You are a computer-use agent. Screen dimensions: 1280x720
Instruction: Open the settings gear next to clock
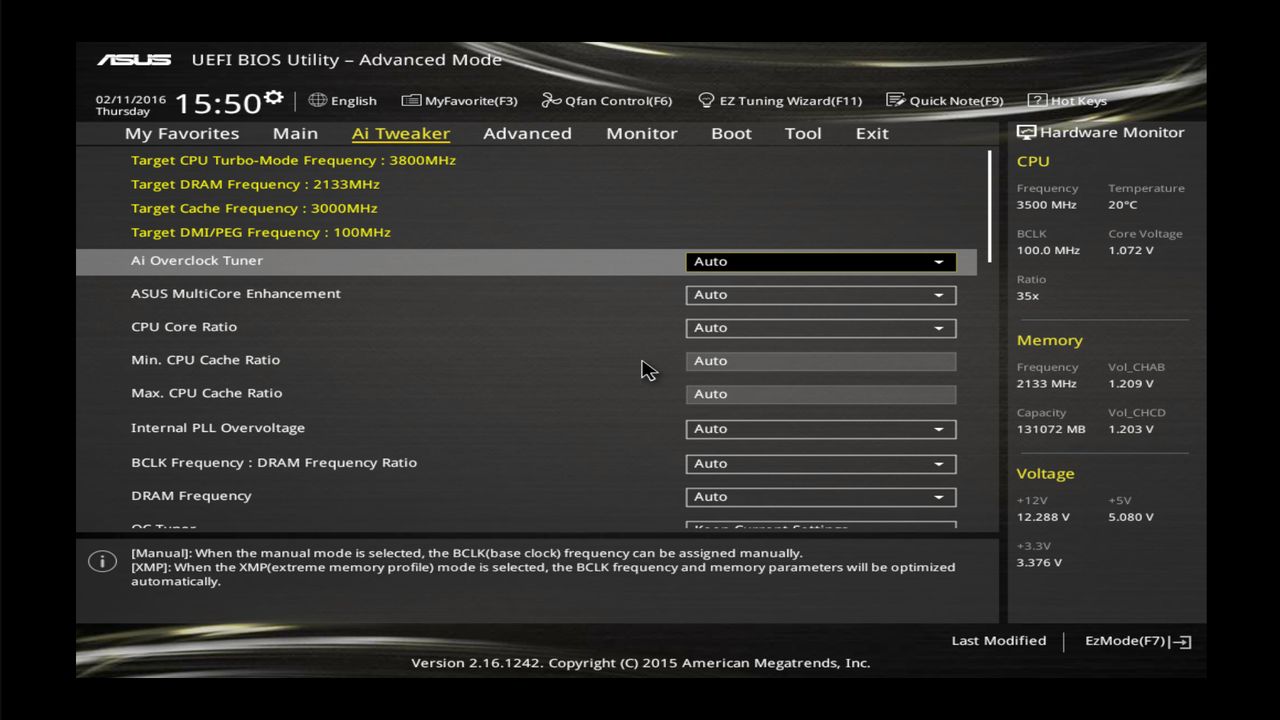click(273, 98)
